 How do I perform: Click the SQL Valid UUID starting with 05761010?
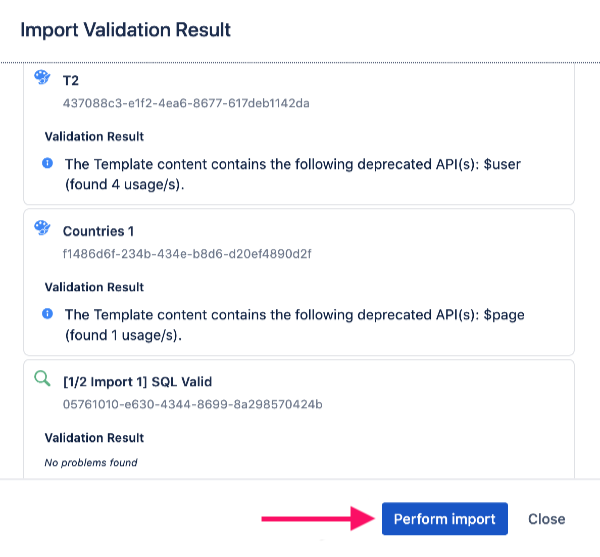tap(192, 404)
